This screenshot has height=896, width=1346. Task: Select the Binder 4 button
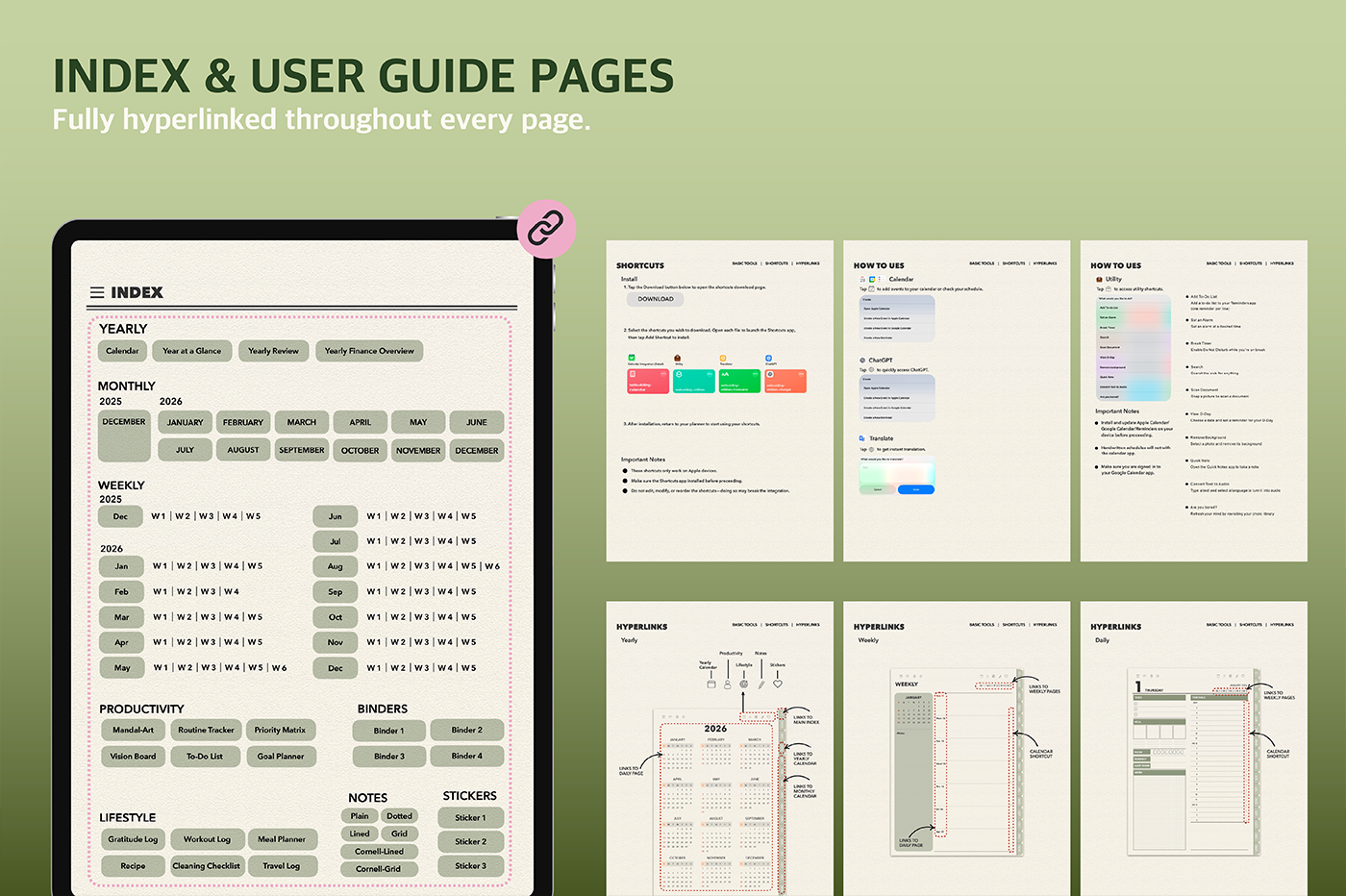click(x=466, y=757)
